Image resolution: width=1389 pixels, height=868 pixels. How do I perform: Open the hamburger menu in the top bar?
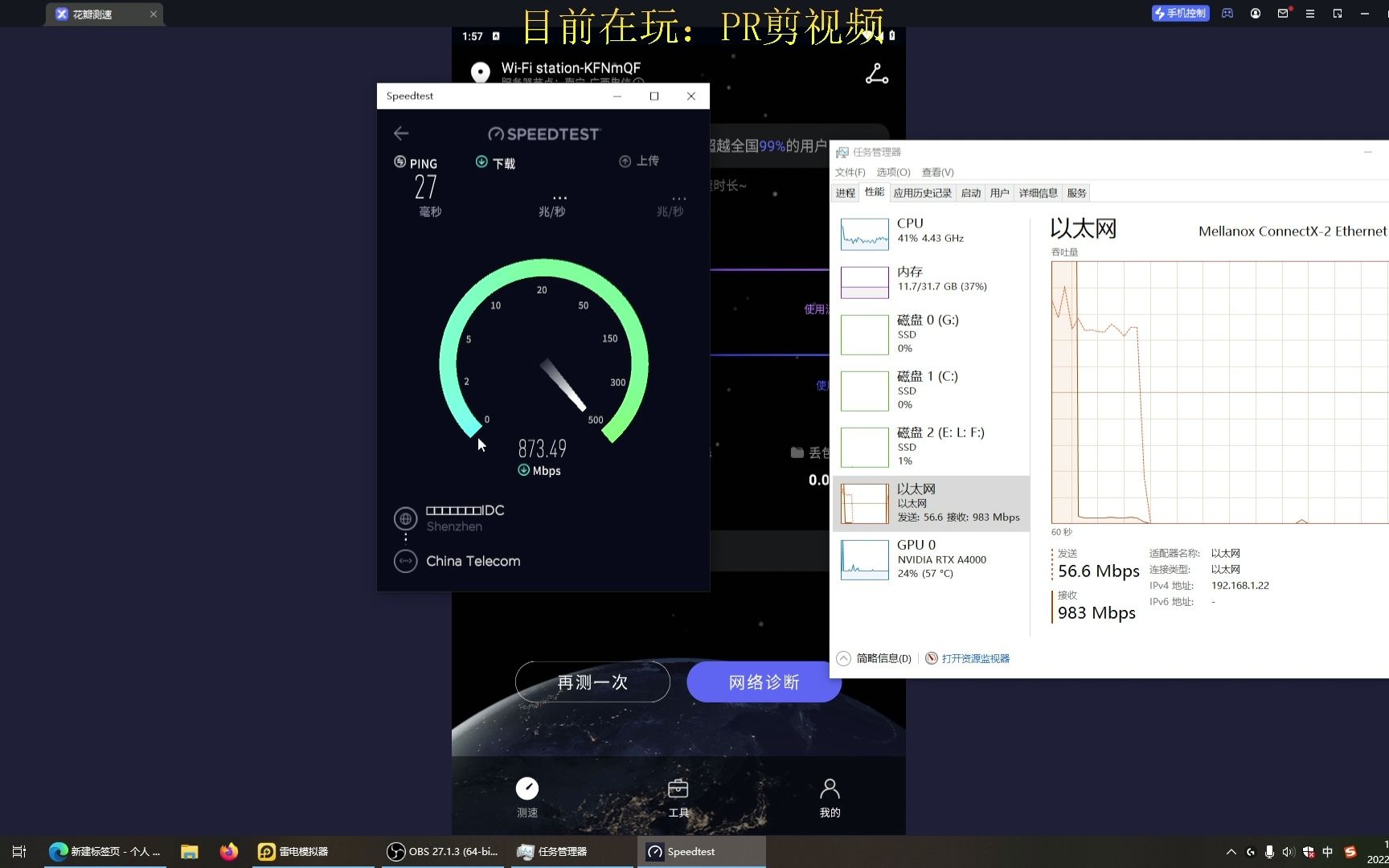1310,13
